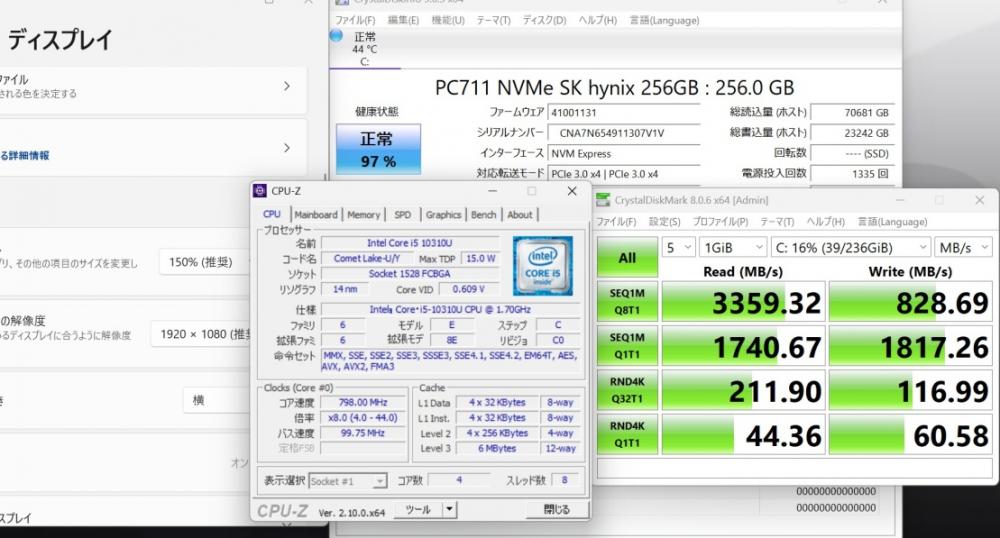
Task: Click the 正常 97 % health status box
Action: (378, 149)
